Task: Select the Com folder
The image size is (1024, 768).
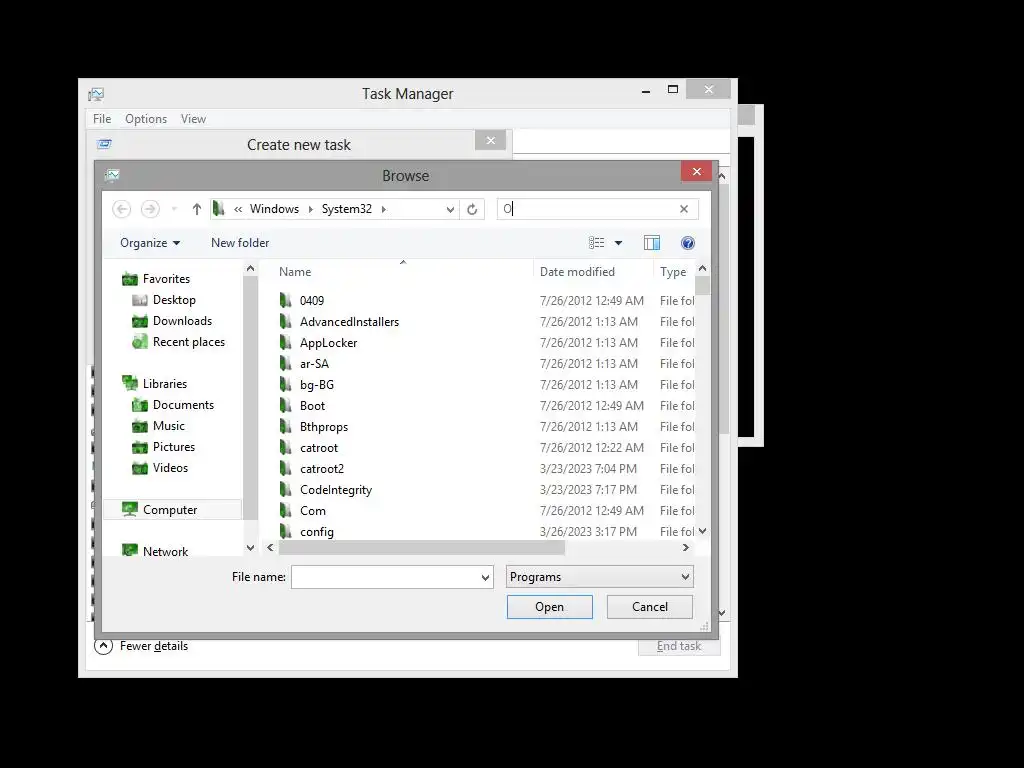Action: click(x=313, y=511)
